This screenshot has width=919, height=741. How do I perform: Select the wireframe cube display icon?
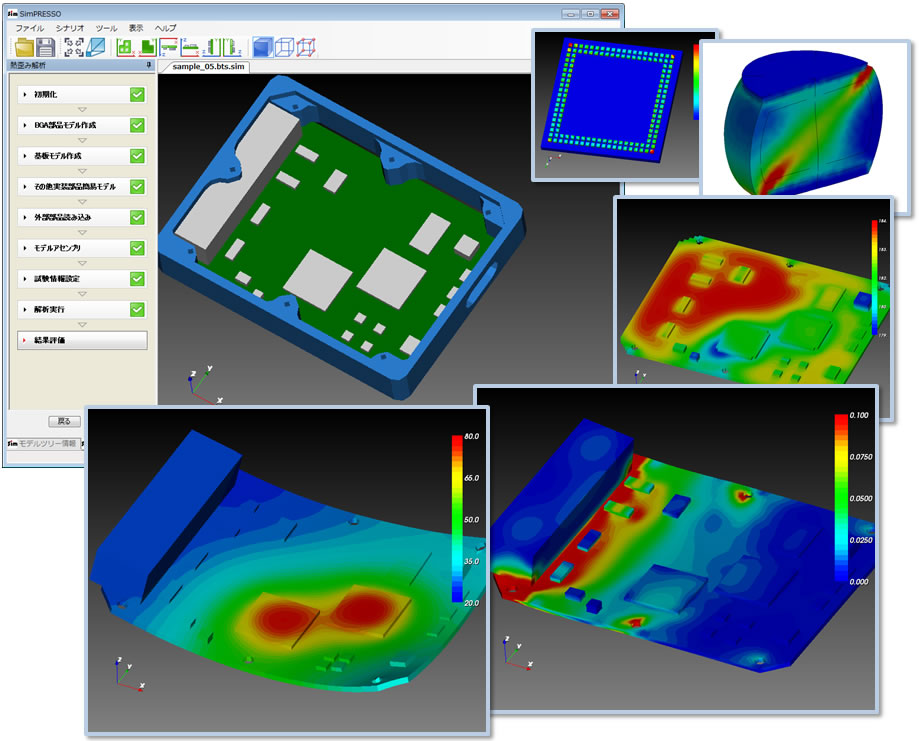[x=285, y=47]
